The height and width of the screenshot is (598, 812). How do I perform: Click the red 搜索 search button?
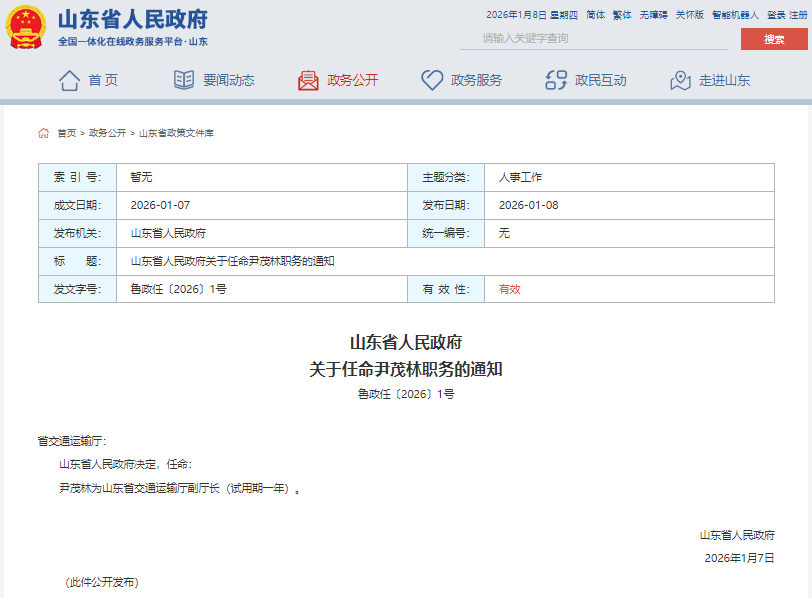[x=773, y=39]
